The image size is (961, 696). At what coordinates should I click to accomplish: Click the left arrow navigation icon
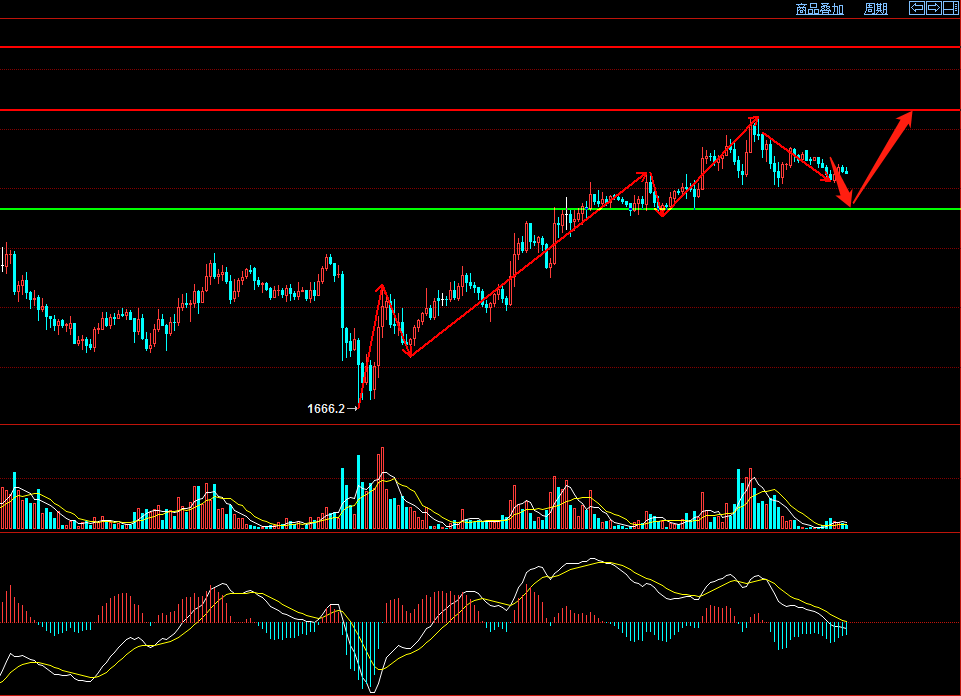pyautogui.click(x=917, y=8)
